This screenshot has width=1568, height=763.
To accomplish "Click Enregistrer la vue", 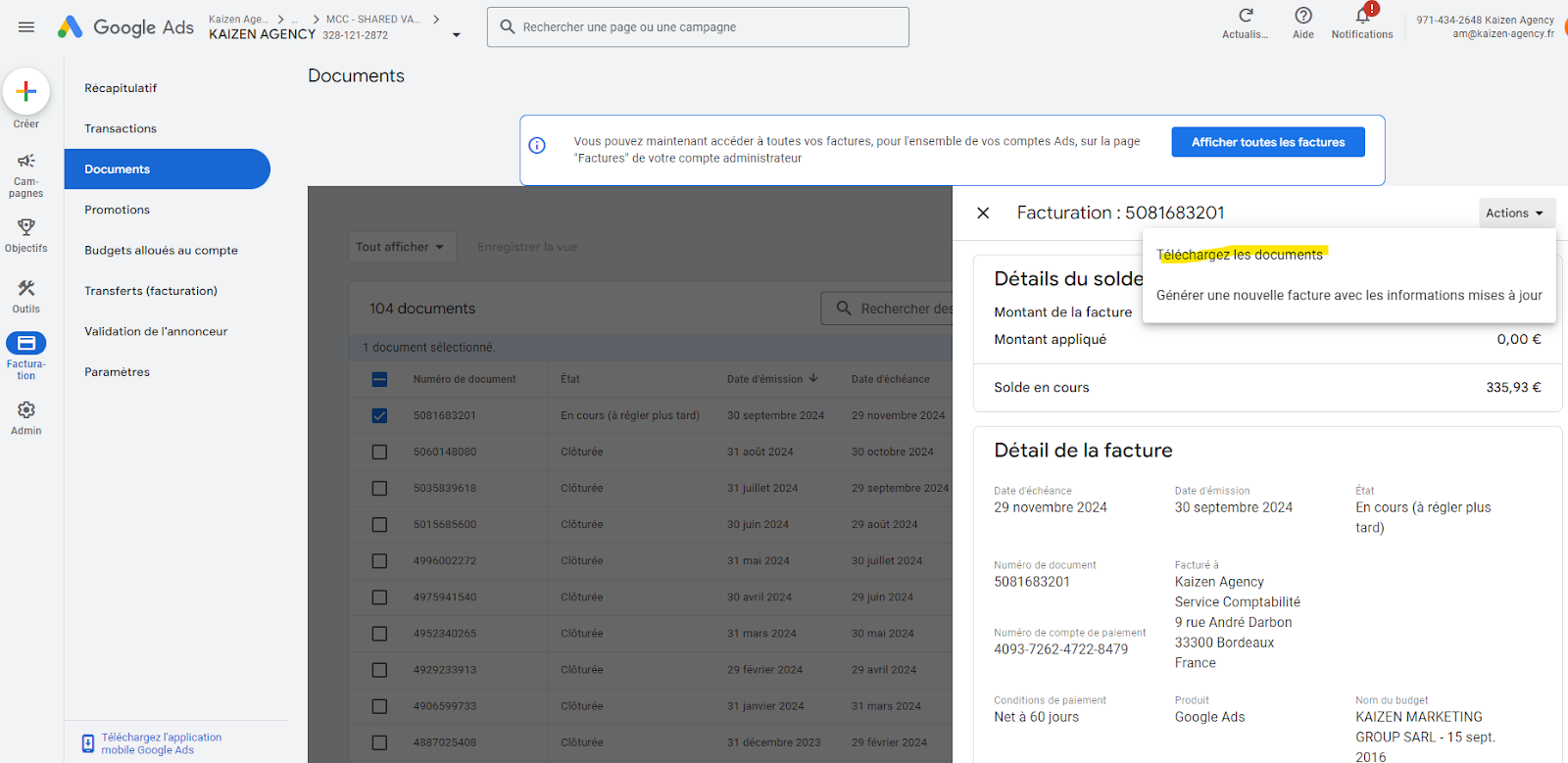I will [527, 247].
